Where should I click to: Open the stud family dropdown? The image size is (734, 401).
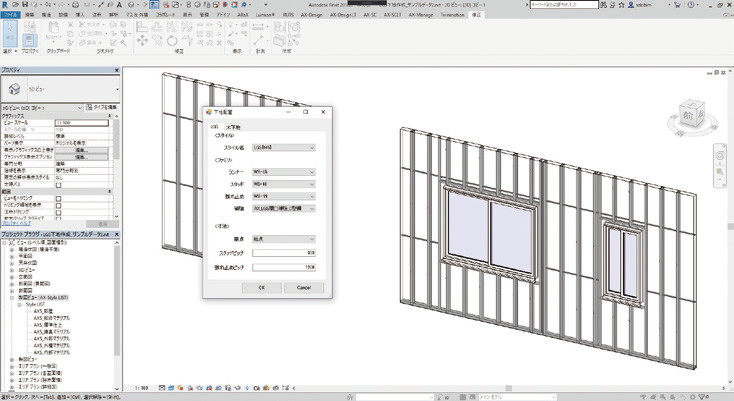284,184
